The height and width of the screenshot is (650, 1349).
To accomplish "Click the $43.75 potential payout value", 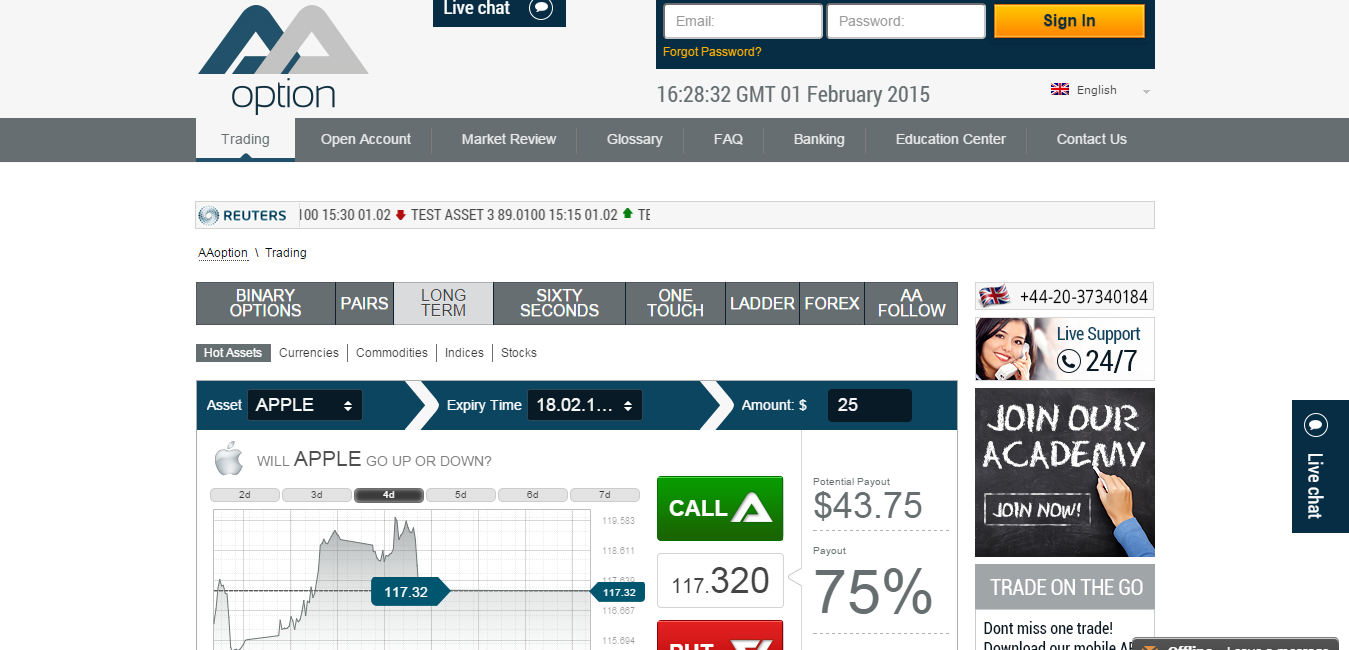I will 868,506.
